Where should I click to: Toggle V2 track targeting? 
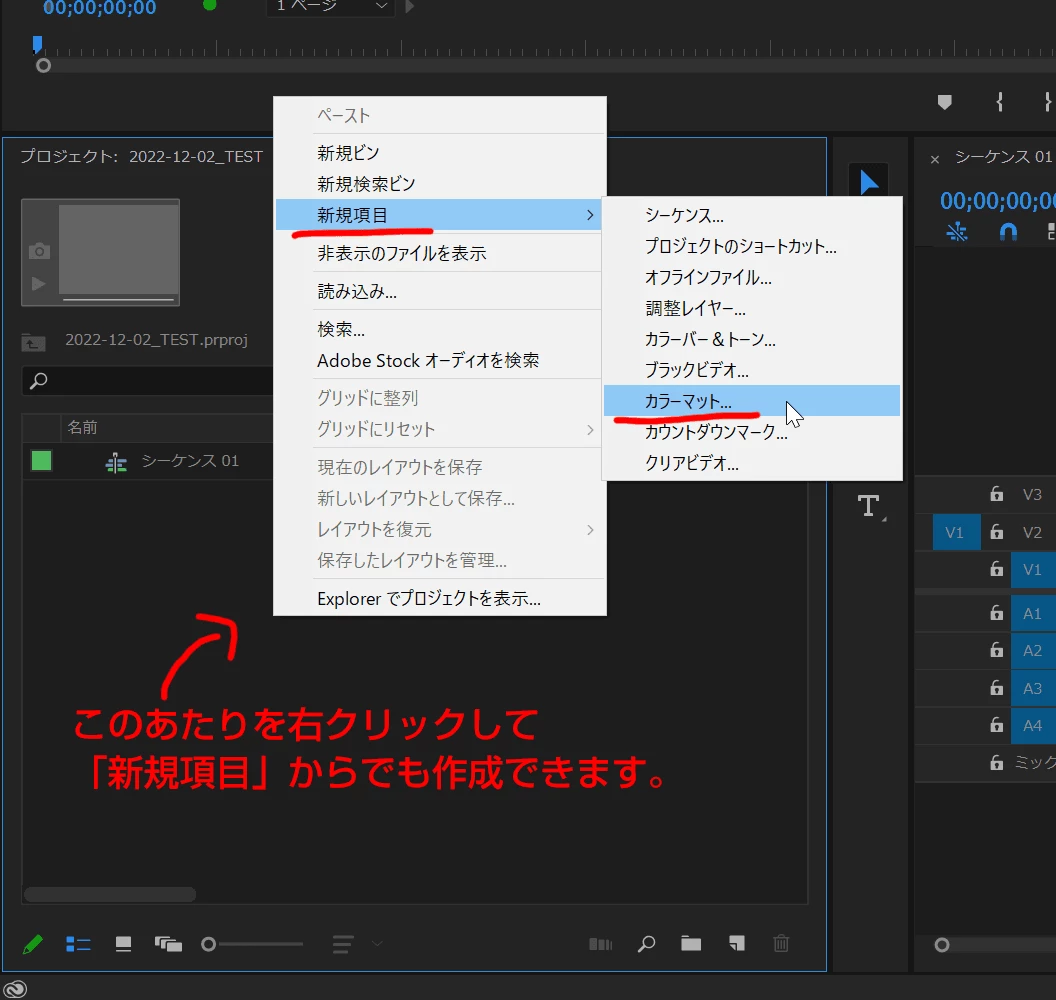click(1032, 533)
